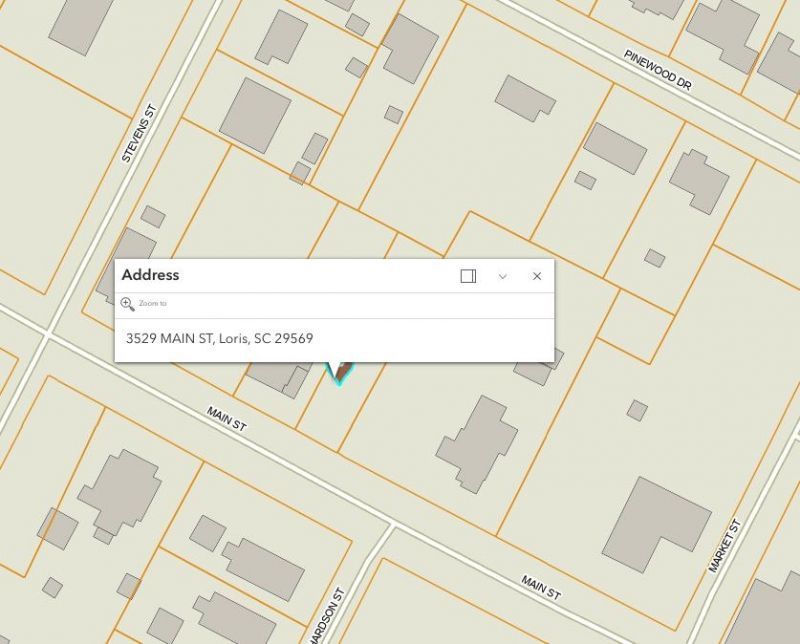Screen dimensions: 800x644
Task: Click the magnifier Zoom to icon
Action: (128, 304)
